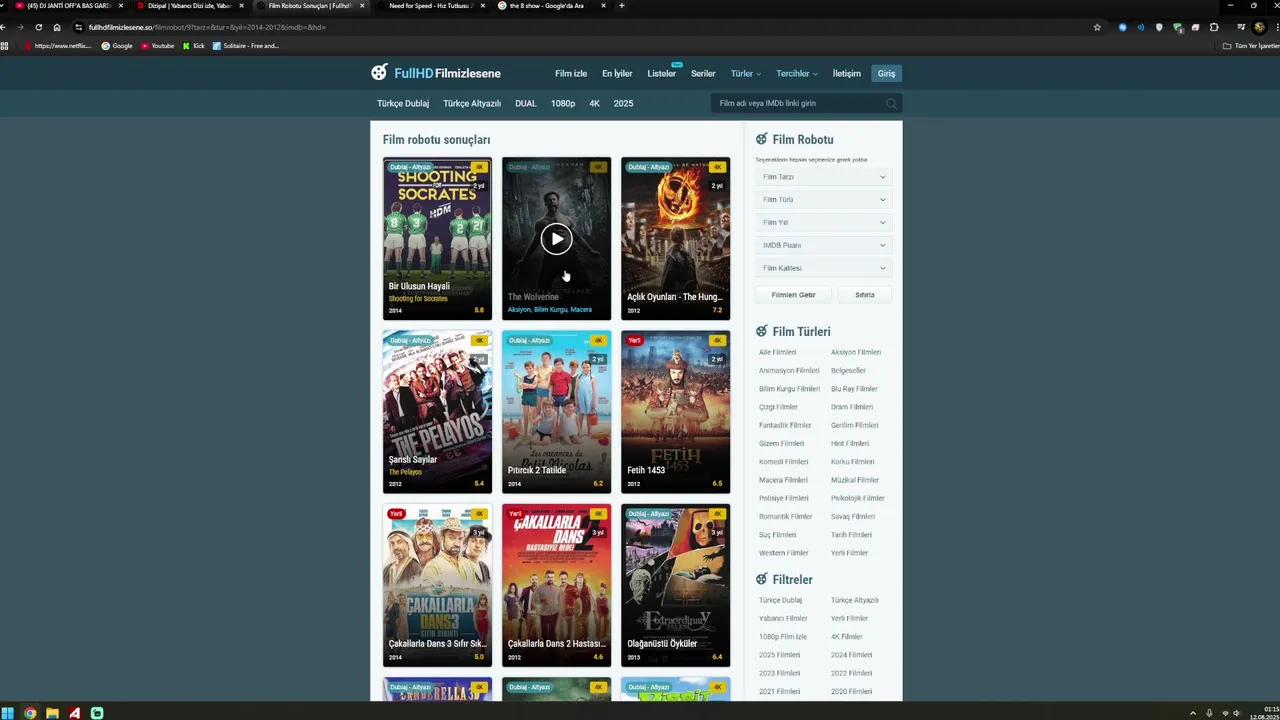Viewport: 1280px width, 720px height.
Task: Open Aksiyon Filmleri genre link
Action: (x=856, y=352)
